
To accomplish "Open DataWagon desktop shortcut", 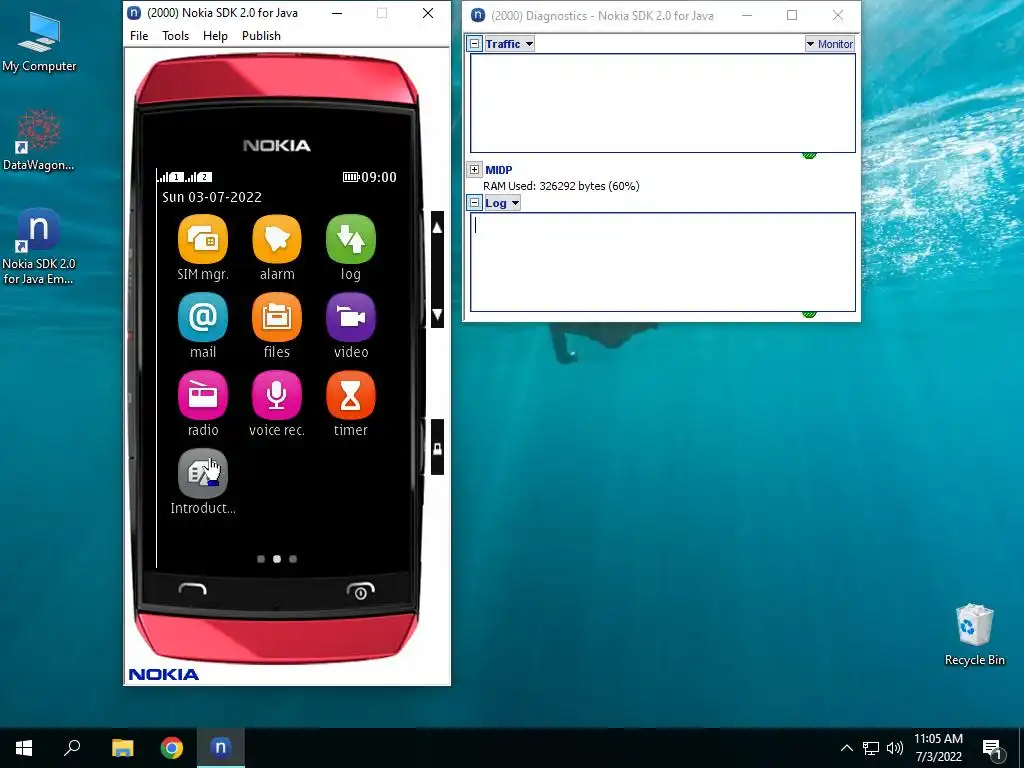I will coord(39,140).
